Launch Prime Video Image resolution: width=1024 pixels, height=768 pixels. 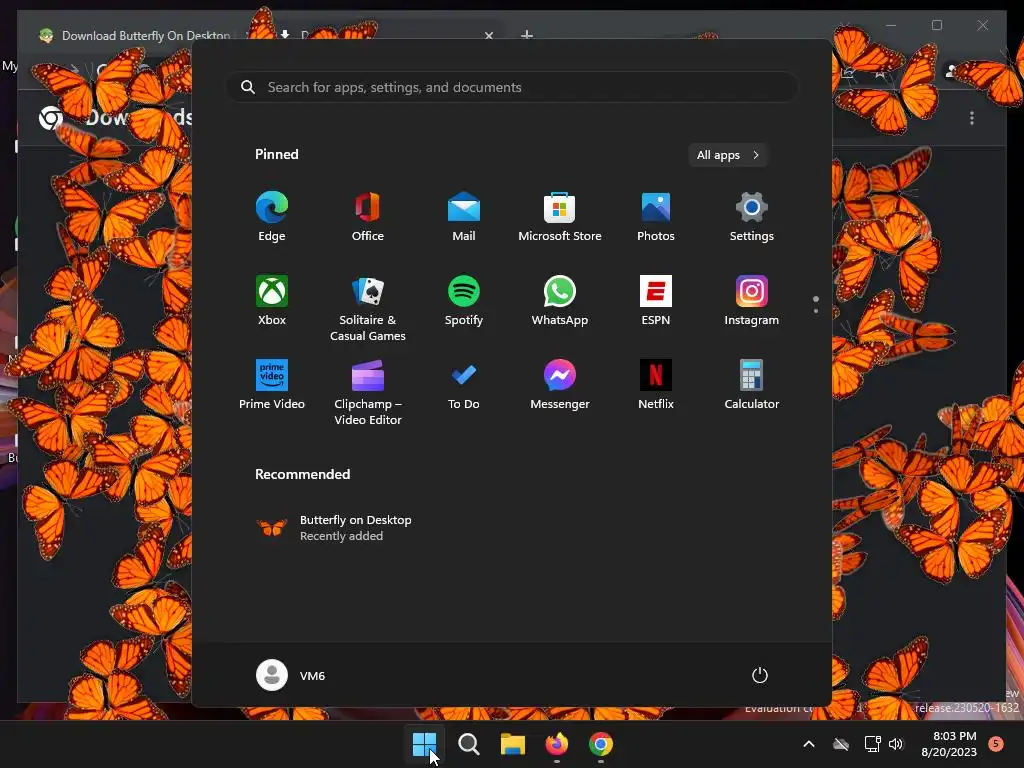tap(272, 385)
